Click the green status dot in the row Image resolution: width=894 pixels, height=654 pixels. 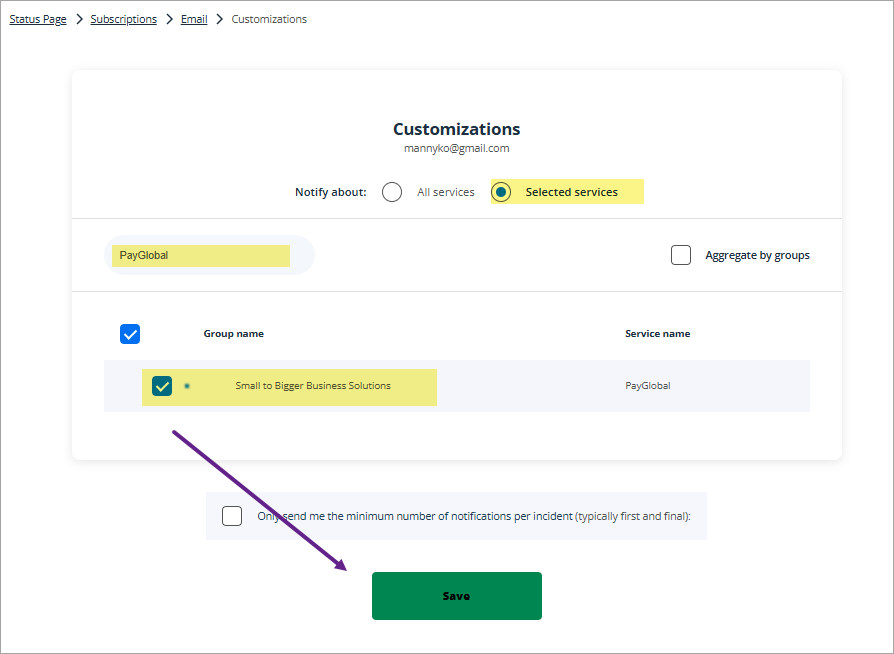(x=187, y=386)
